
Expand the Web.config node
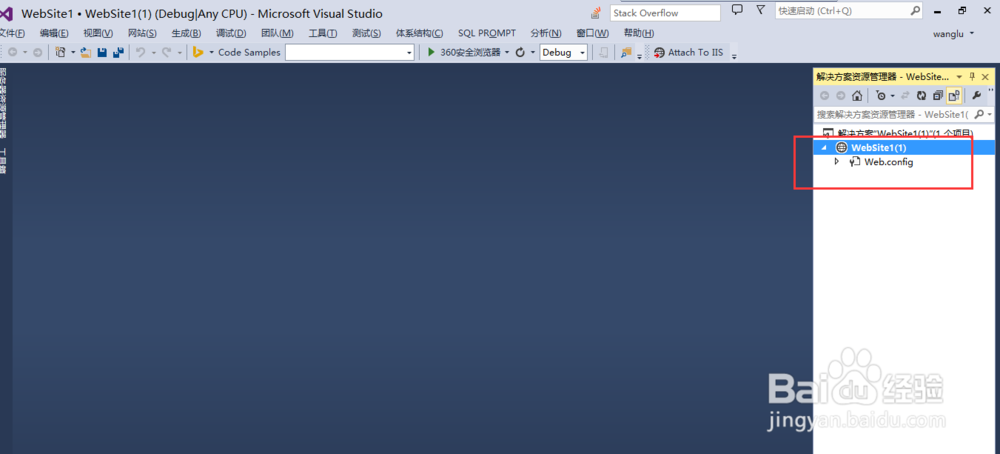(x=837, y=162)
